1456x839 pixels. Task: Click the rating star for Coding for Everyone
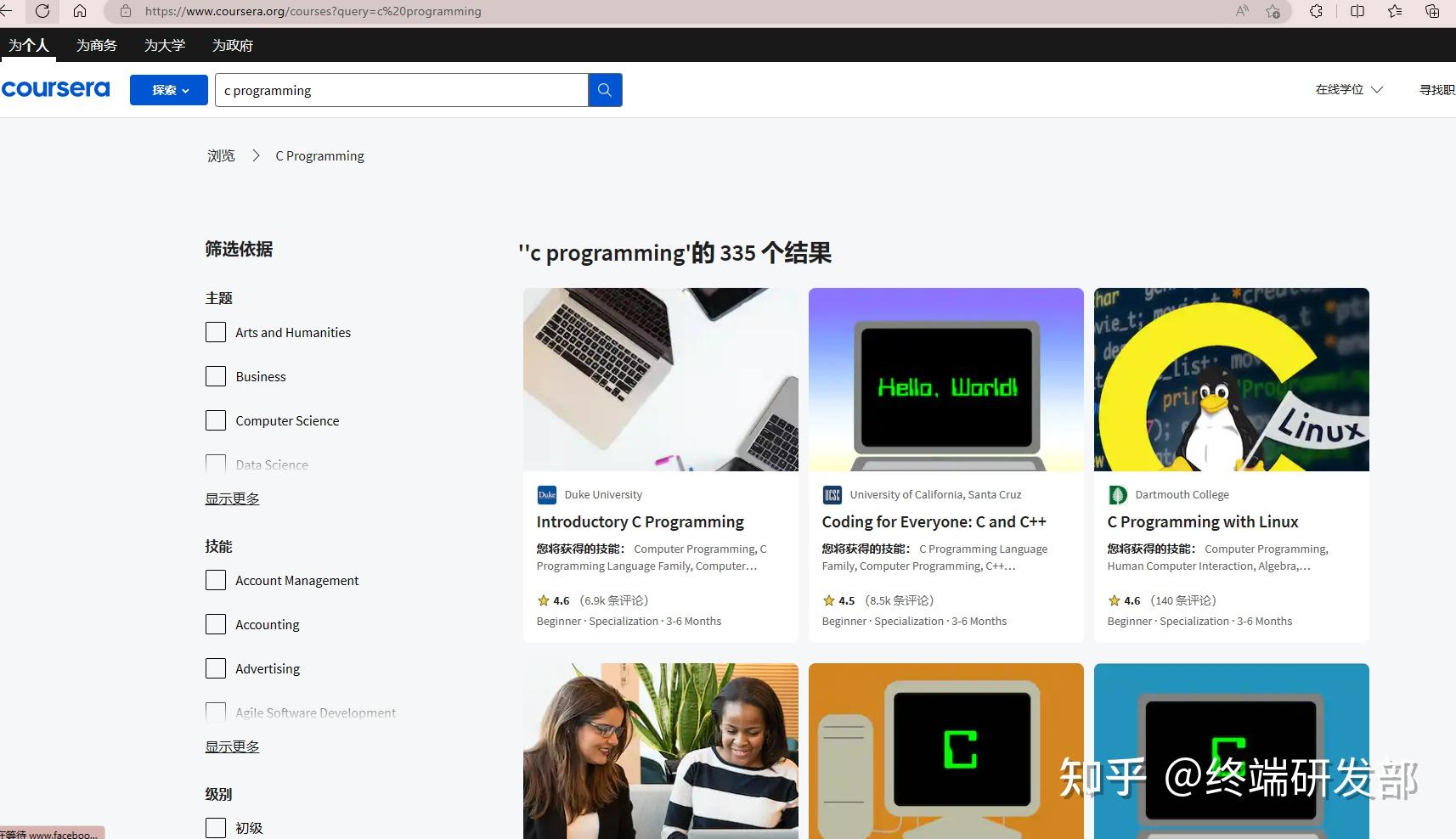point(829,600)
